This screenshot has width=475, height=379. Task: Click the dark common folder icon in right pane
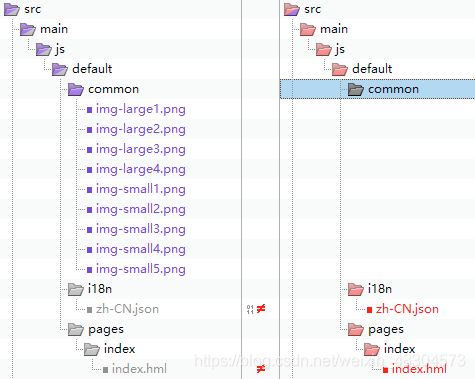click(356, 89)
